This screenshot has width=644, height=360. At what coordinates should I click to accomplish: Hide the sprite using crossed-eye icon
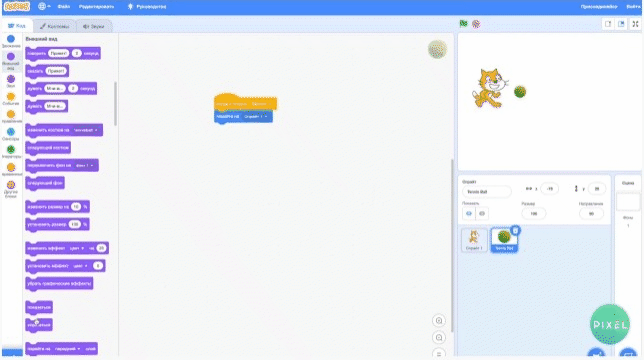(482, 213)
